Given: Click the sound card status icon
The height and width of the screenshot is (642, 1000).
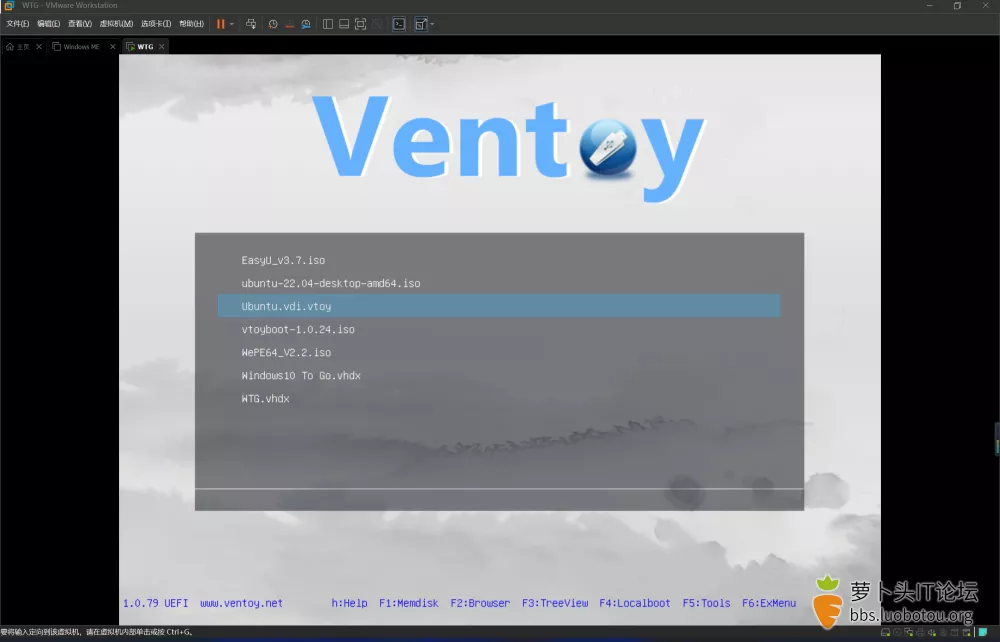Looking at the screenshot, I should [932, 632].
